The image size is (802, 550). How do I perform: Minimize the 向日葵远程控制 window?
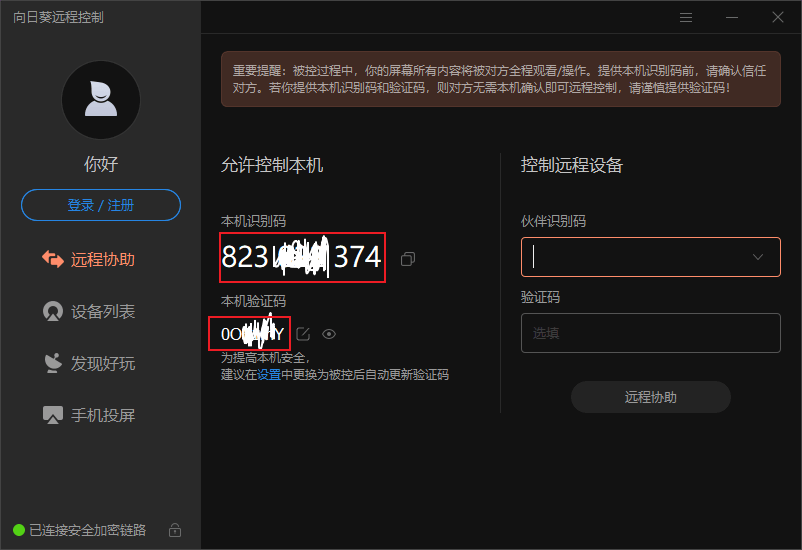pos(732,17)
